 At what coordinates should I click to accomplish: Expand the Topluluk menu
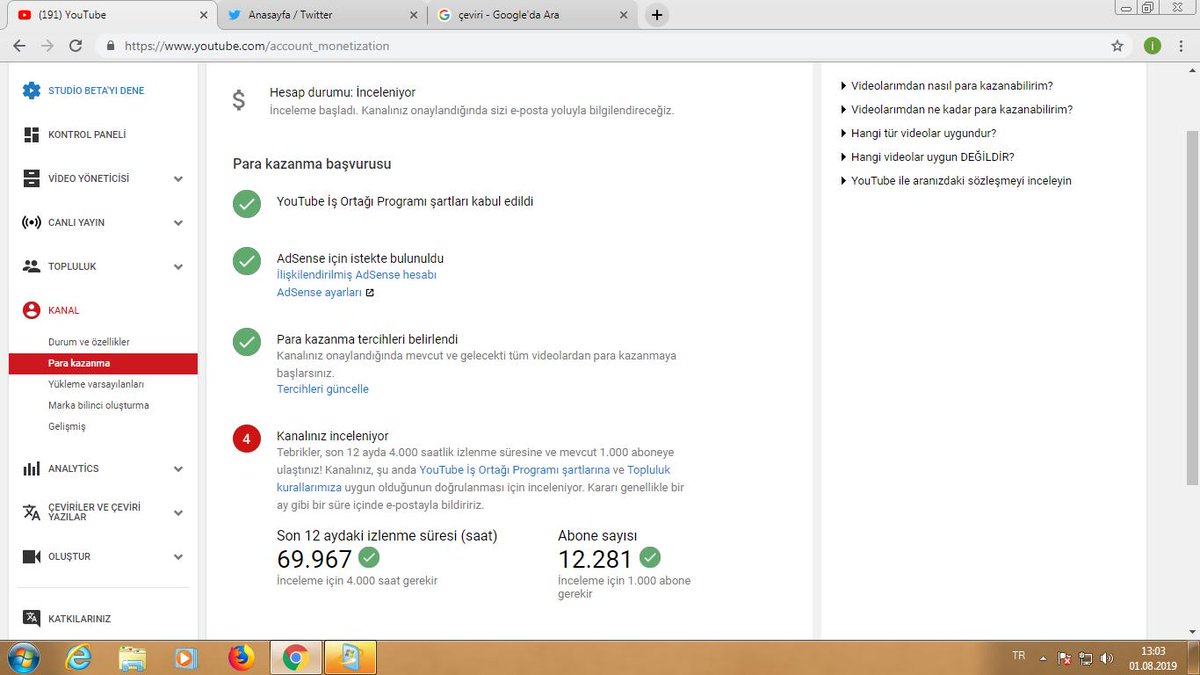(x=178, y=267)
